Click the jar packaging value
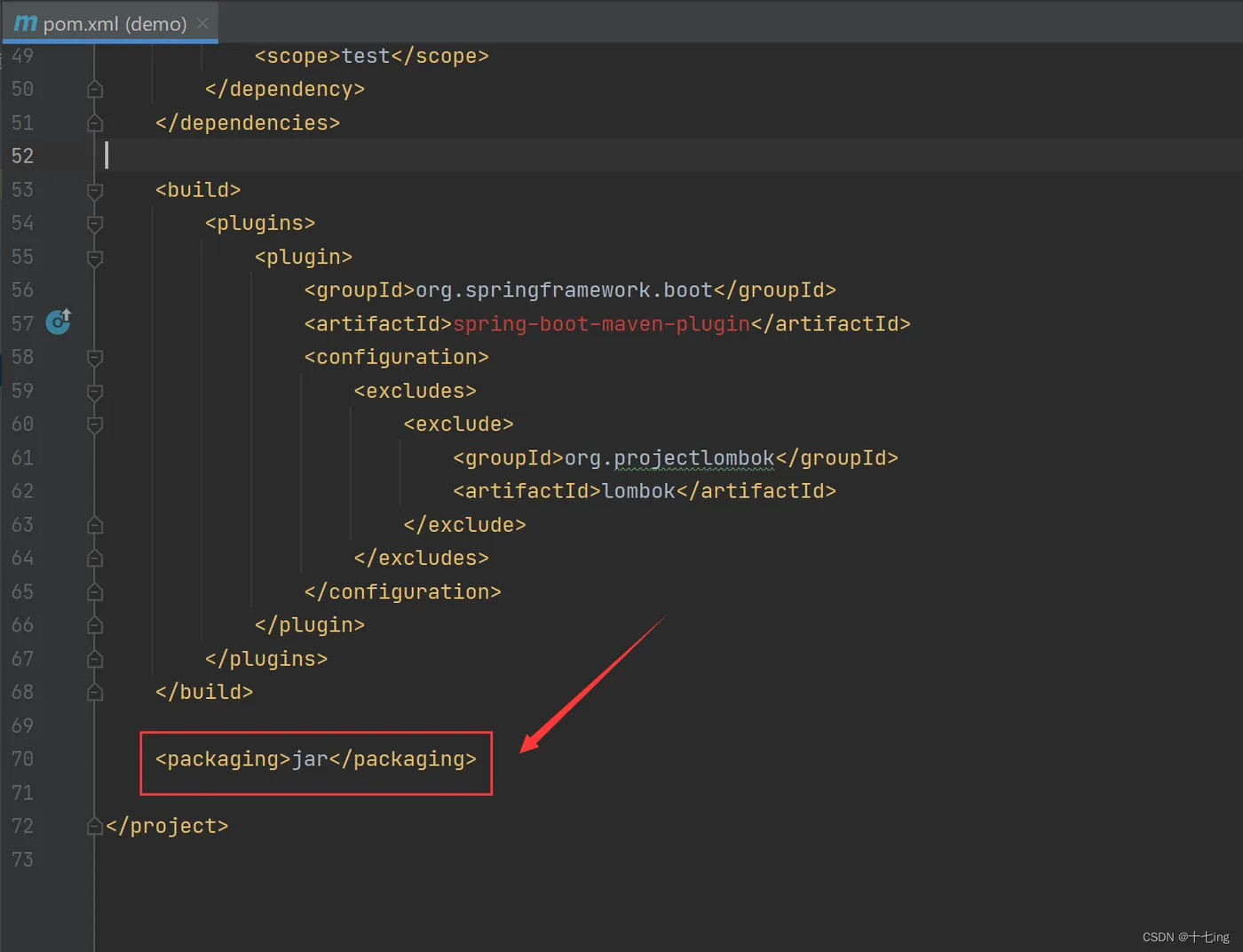 310,759
